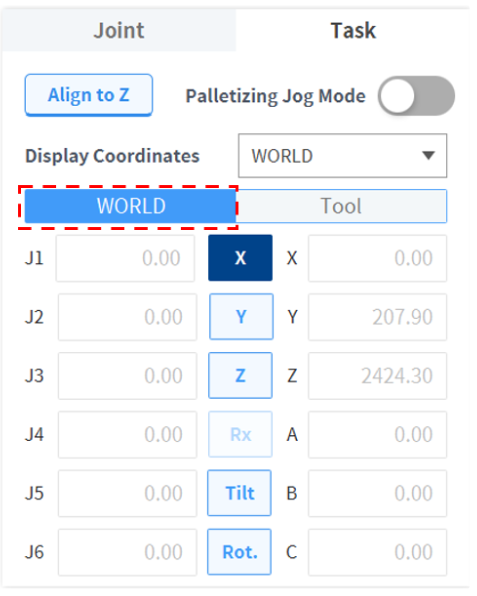Choose the Y axis jog button

click(241, 317)
